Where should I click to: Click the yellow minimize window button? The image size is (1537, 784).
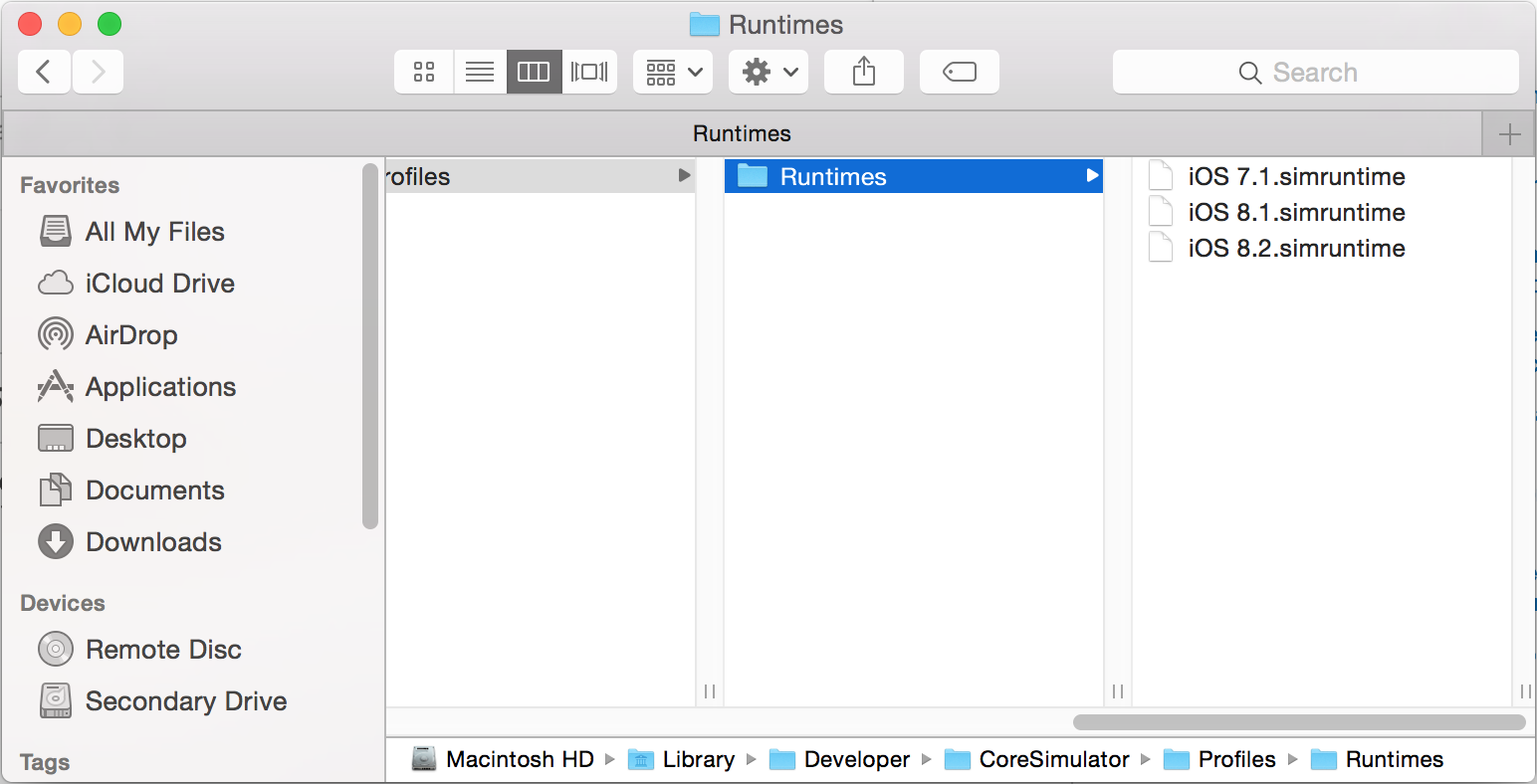[70, 24]
